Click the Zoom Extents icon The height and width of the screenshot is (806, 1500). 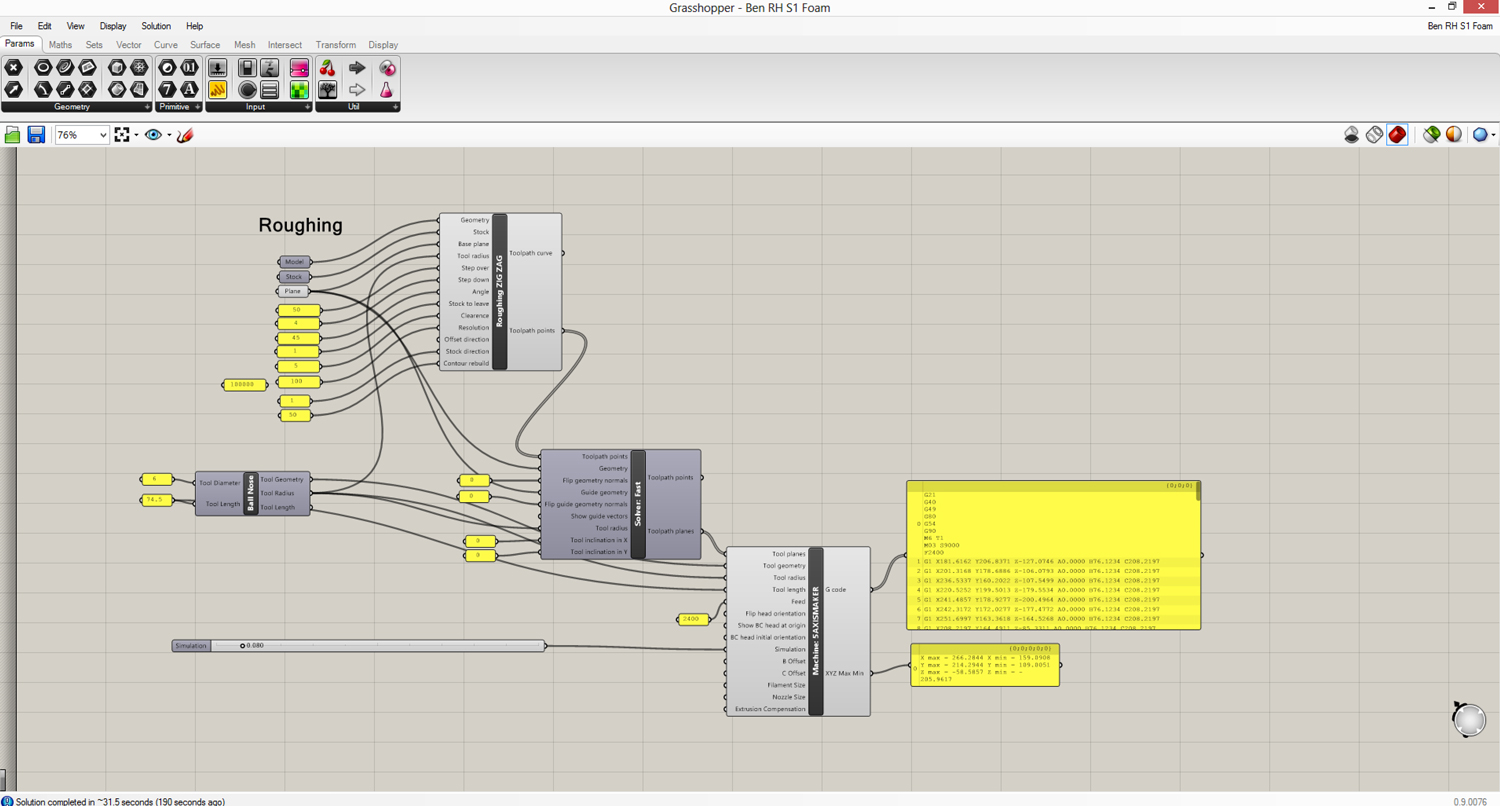(122, 135)
